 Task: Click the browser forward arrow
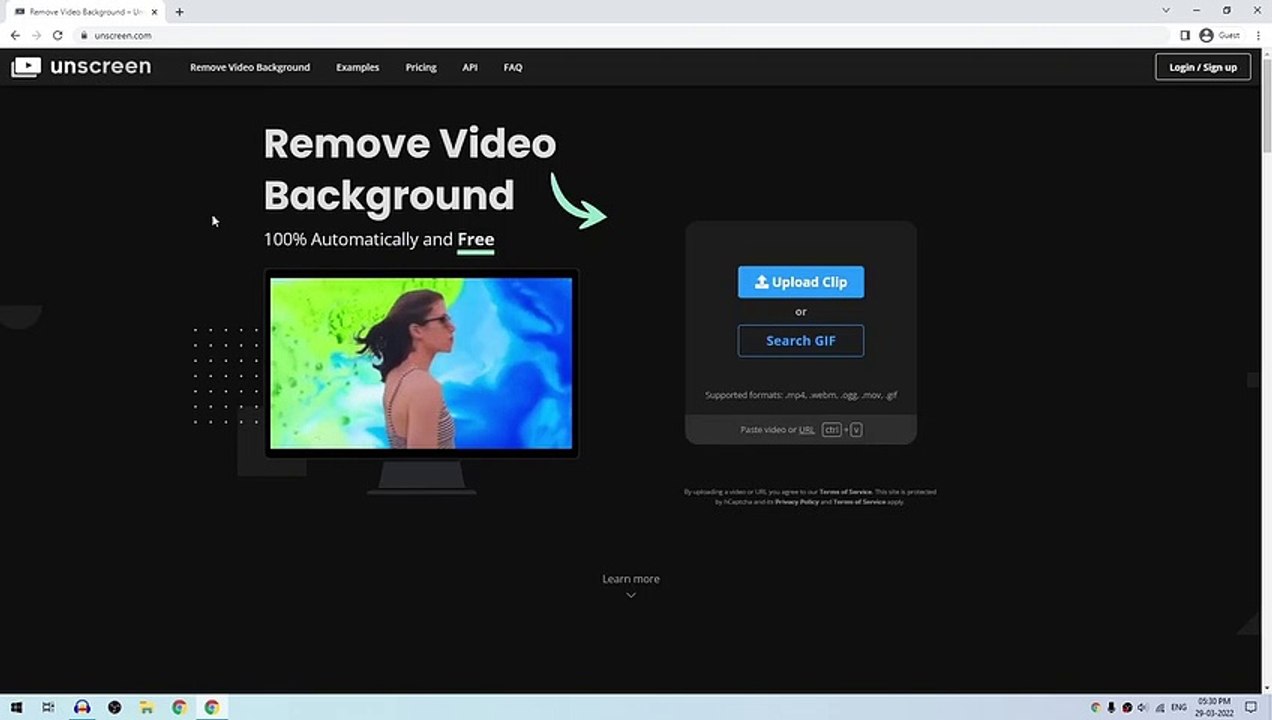coord(37,35)
